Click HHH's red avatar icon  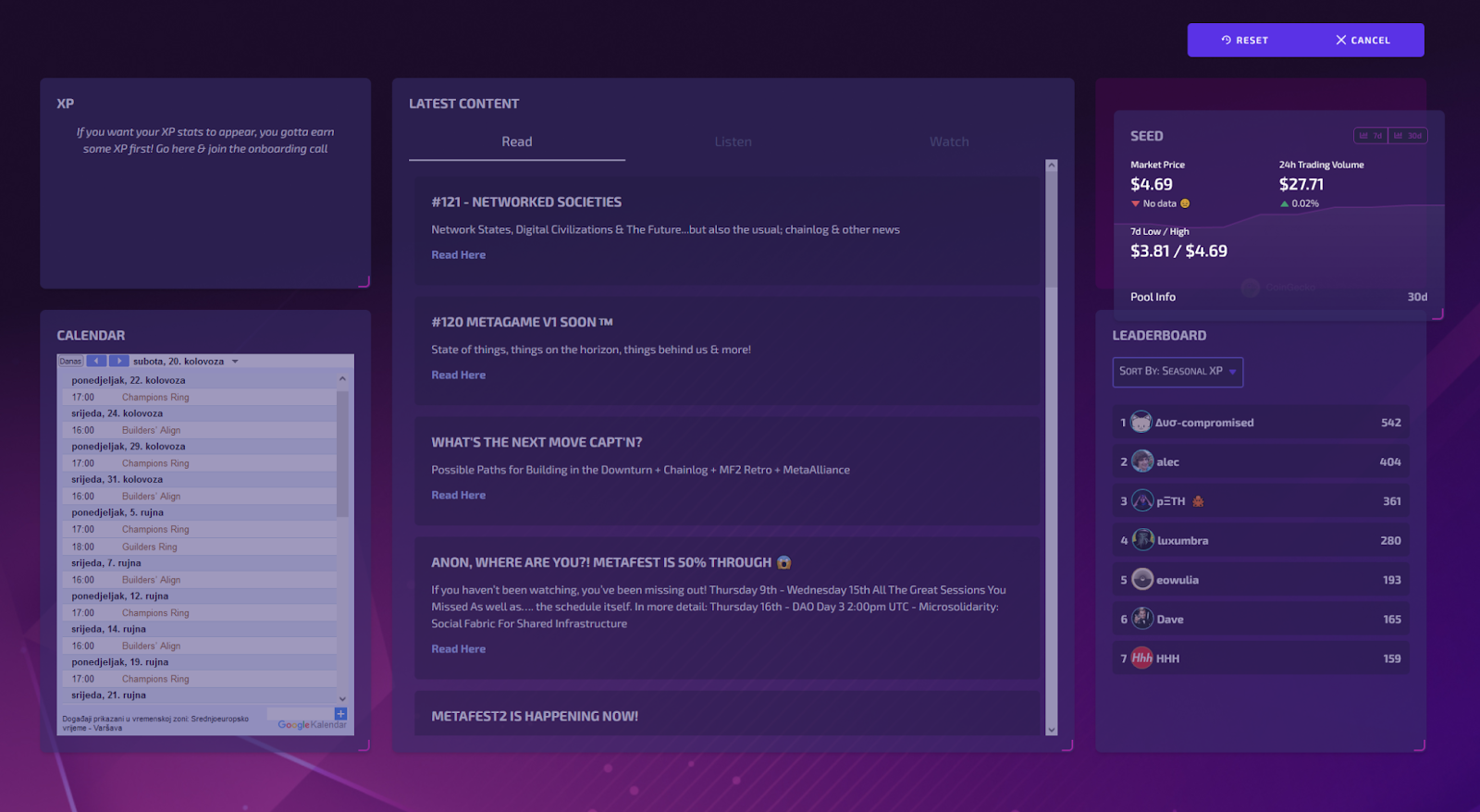[1142, 658]
